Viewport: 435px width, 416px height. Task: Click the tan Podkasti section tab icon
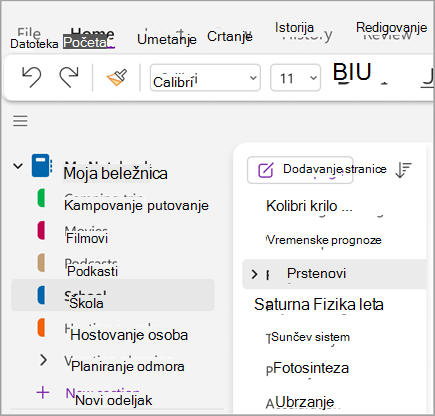(41, 263)
